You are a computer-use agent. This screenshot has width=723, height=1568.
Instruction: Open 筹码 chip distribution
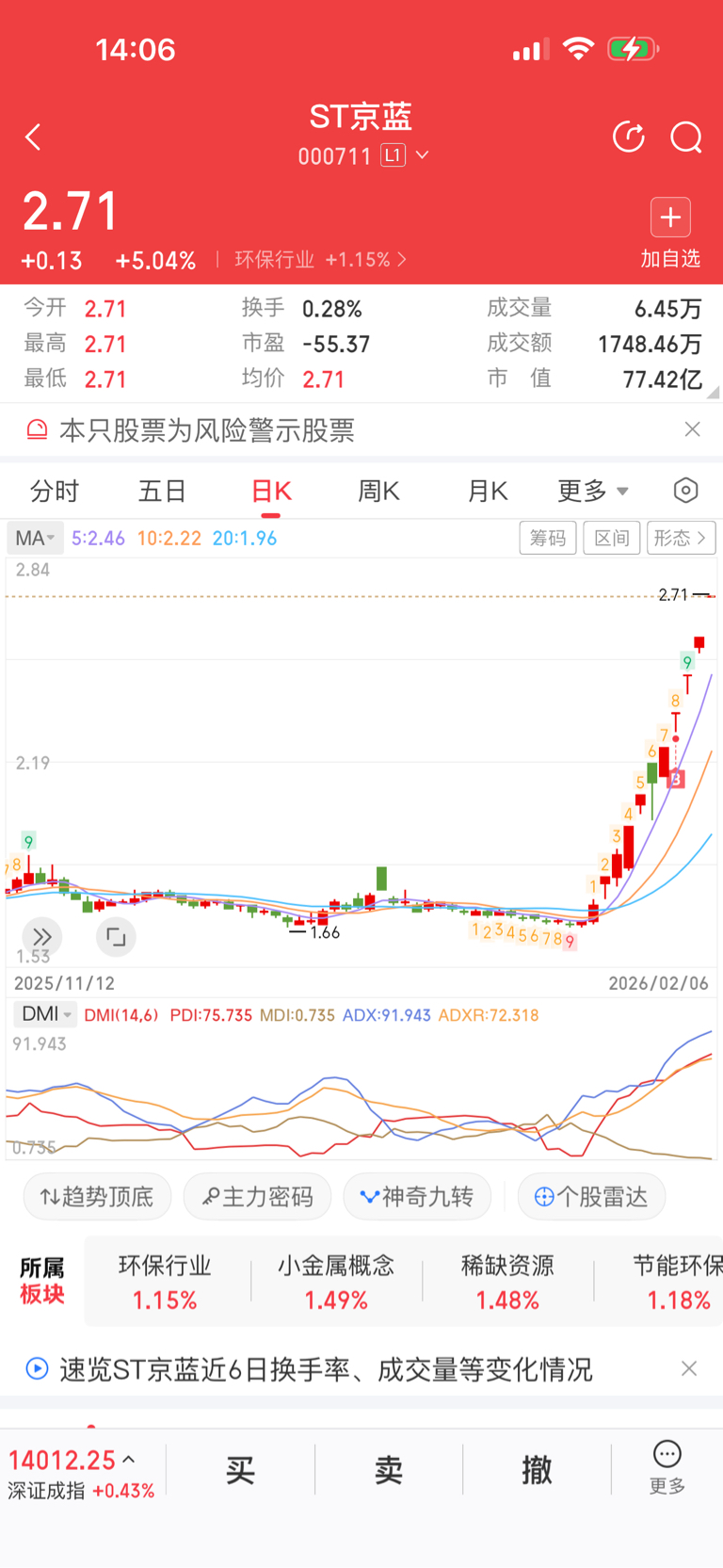pyautogui.click(x=548, y=538)
